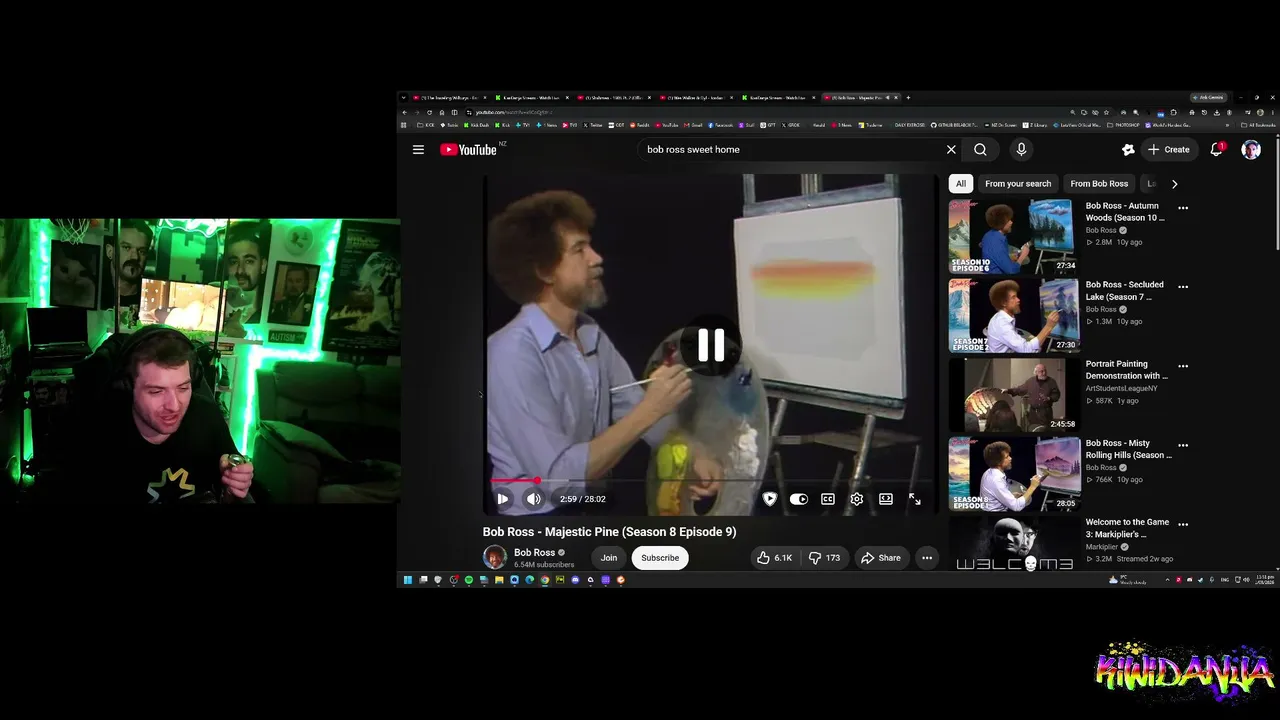Open the Secluded Lake video thumbnail

(x=1014, y=315)
